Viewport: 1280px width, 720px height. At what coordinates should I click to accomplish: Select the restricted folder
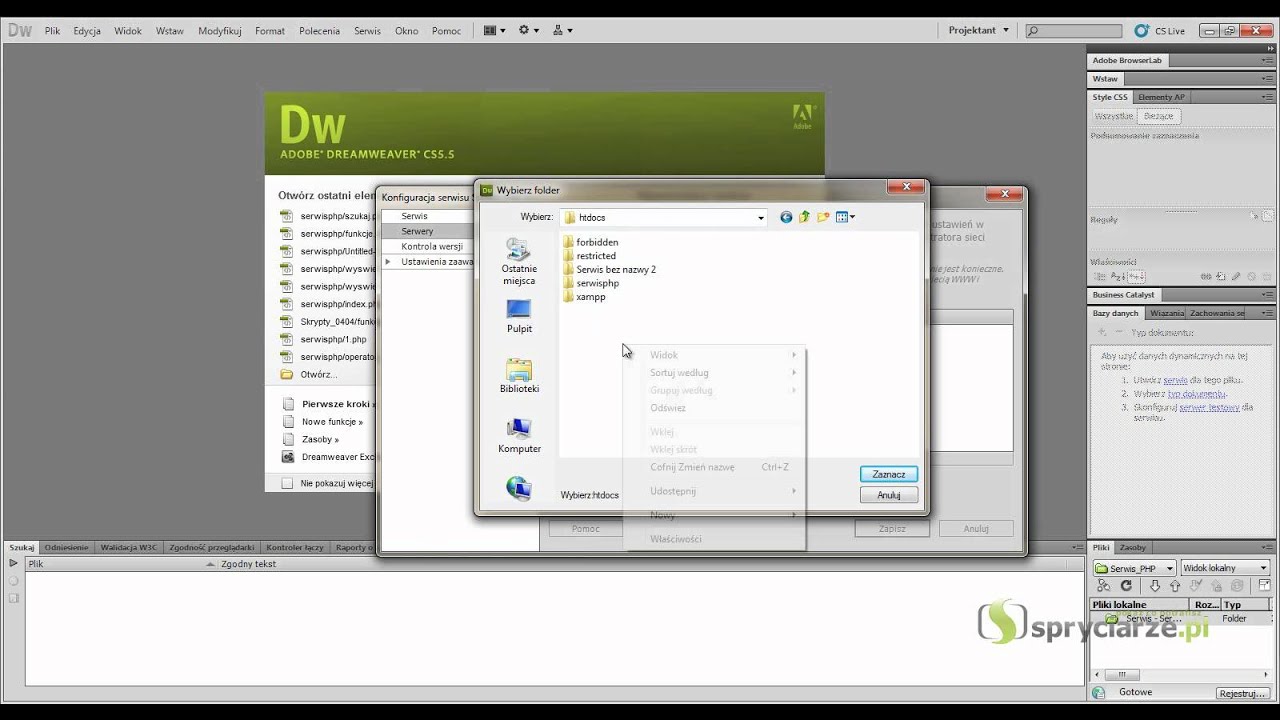coord(589,256)
